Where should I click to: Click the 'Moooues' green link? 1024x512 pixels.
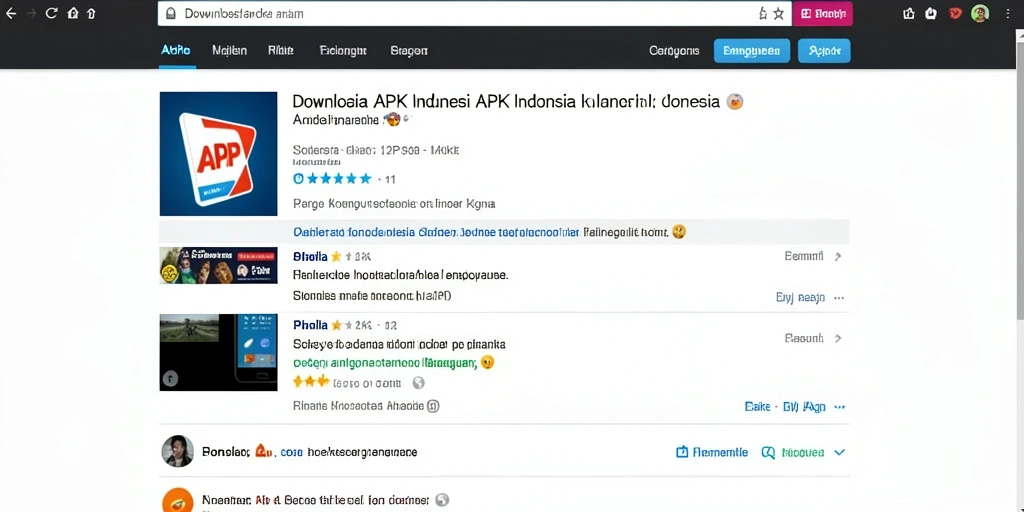[x=803, y=452]
